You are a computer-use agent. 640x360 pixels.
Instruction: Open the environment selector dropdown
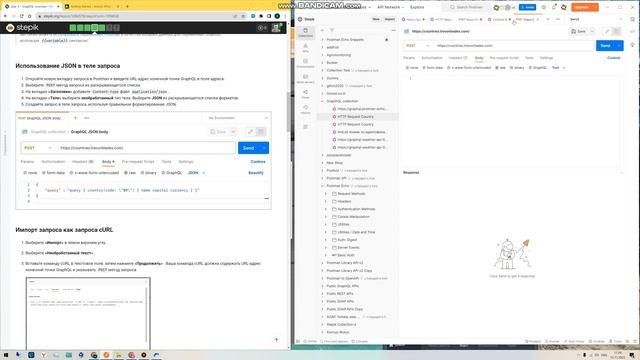click(597, 19)
